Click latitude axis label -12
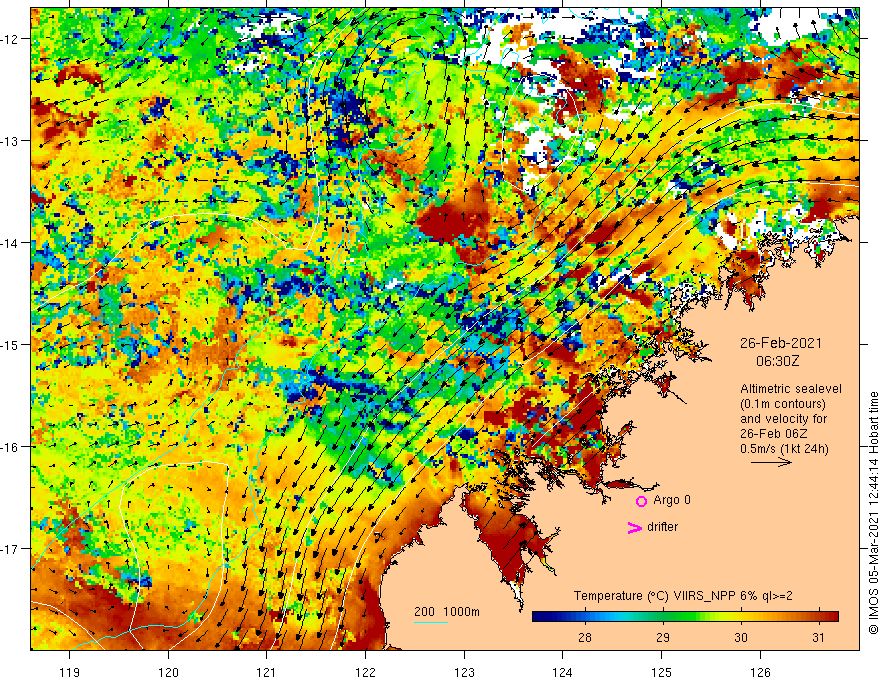Image resolution: width=880 pixels, height=680 pixels. (x=10, y=39)
